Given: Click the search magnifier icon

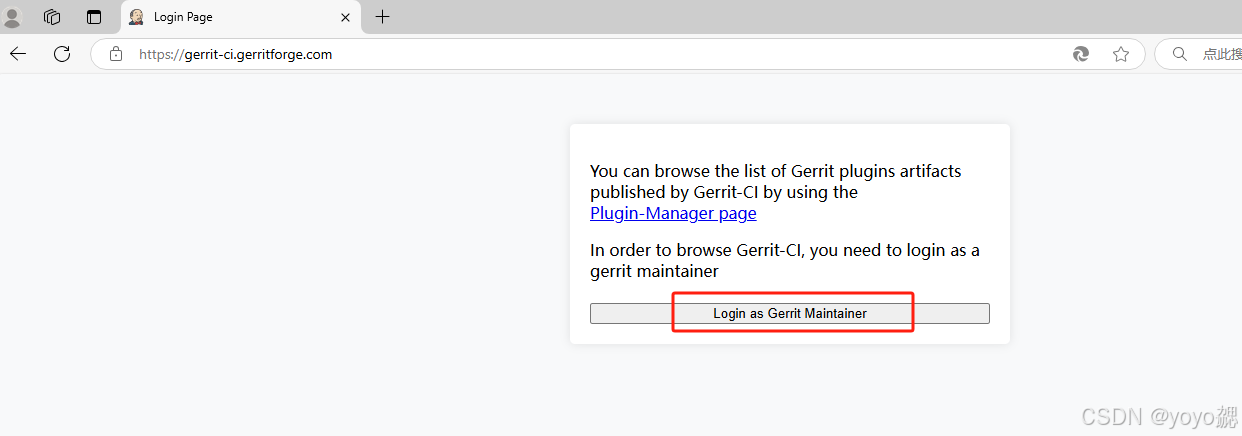Looking at the screenshot, I should point(1180,54).
